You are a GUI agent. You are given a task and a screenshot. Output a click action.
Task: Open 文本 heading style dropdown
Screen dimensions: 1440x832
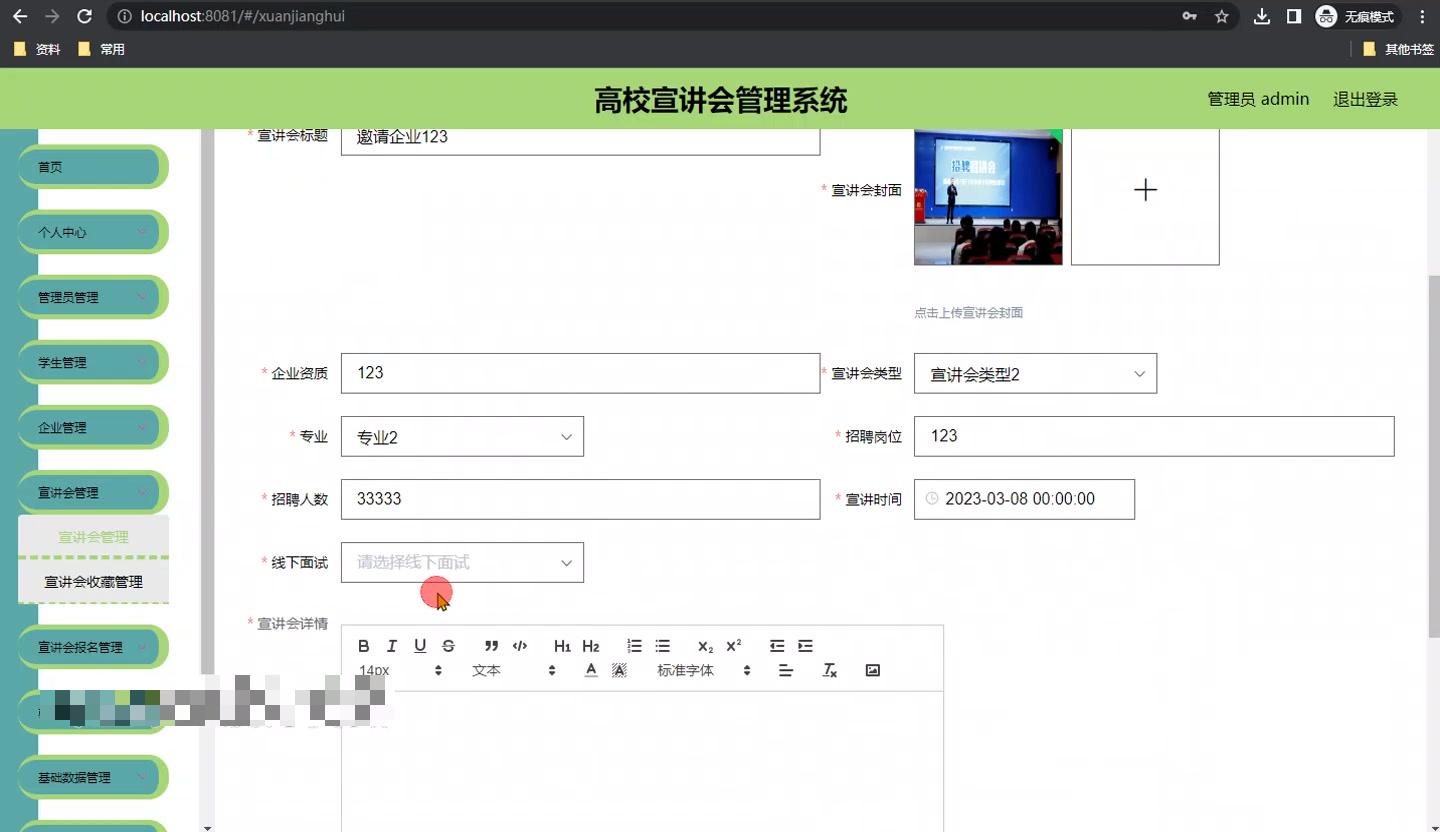pyautogui.click(x=513, y=670)
